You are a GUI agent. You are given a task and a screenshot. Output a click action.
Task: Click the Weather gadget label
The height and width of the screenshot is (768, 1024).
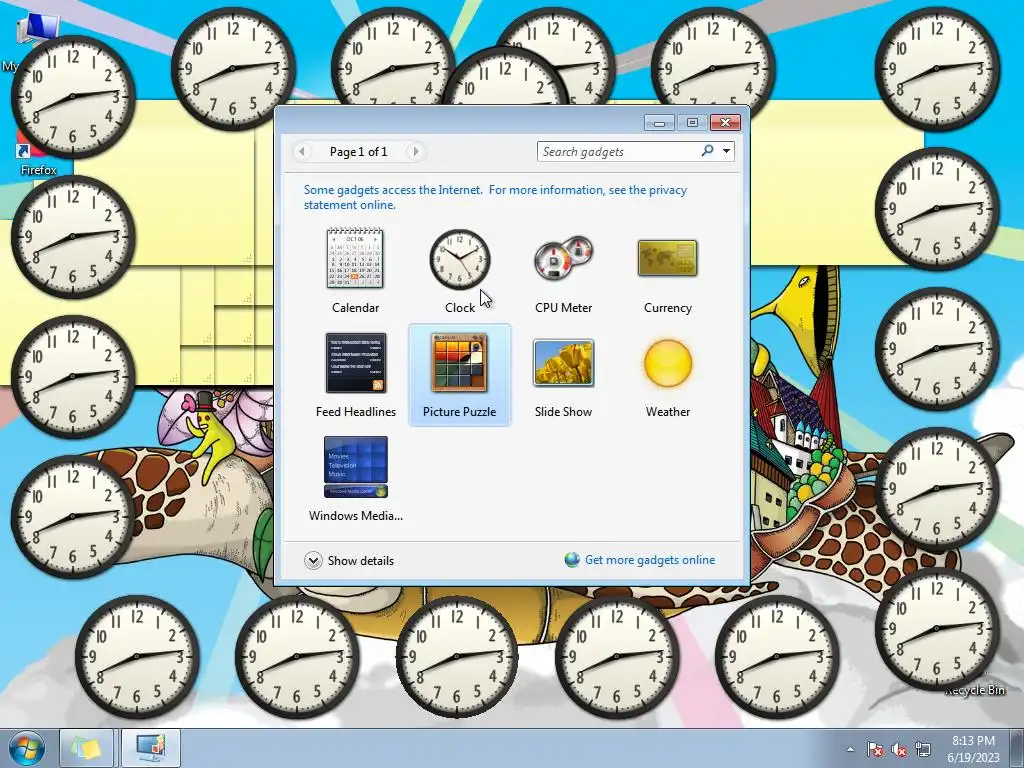667,411
